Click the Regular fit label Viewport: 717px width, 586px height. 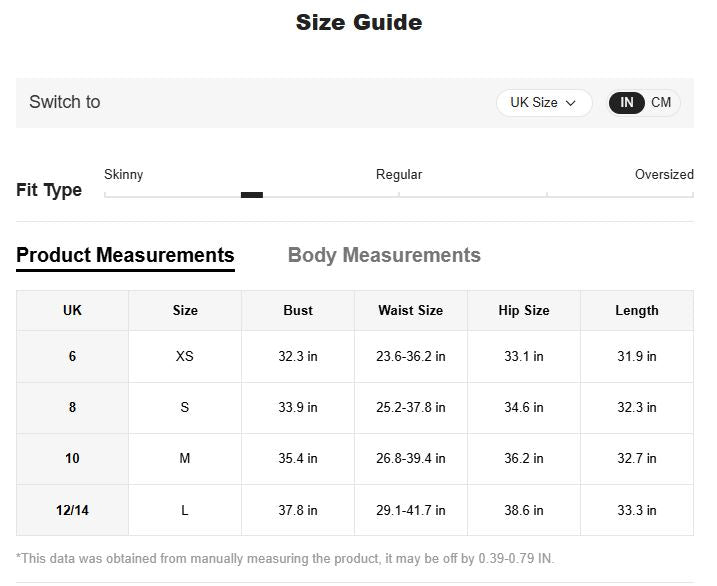(399, 174)
